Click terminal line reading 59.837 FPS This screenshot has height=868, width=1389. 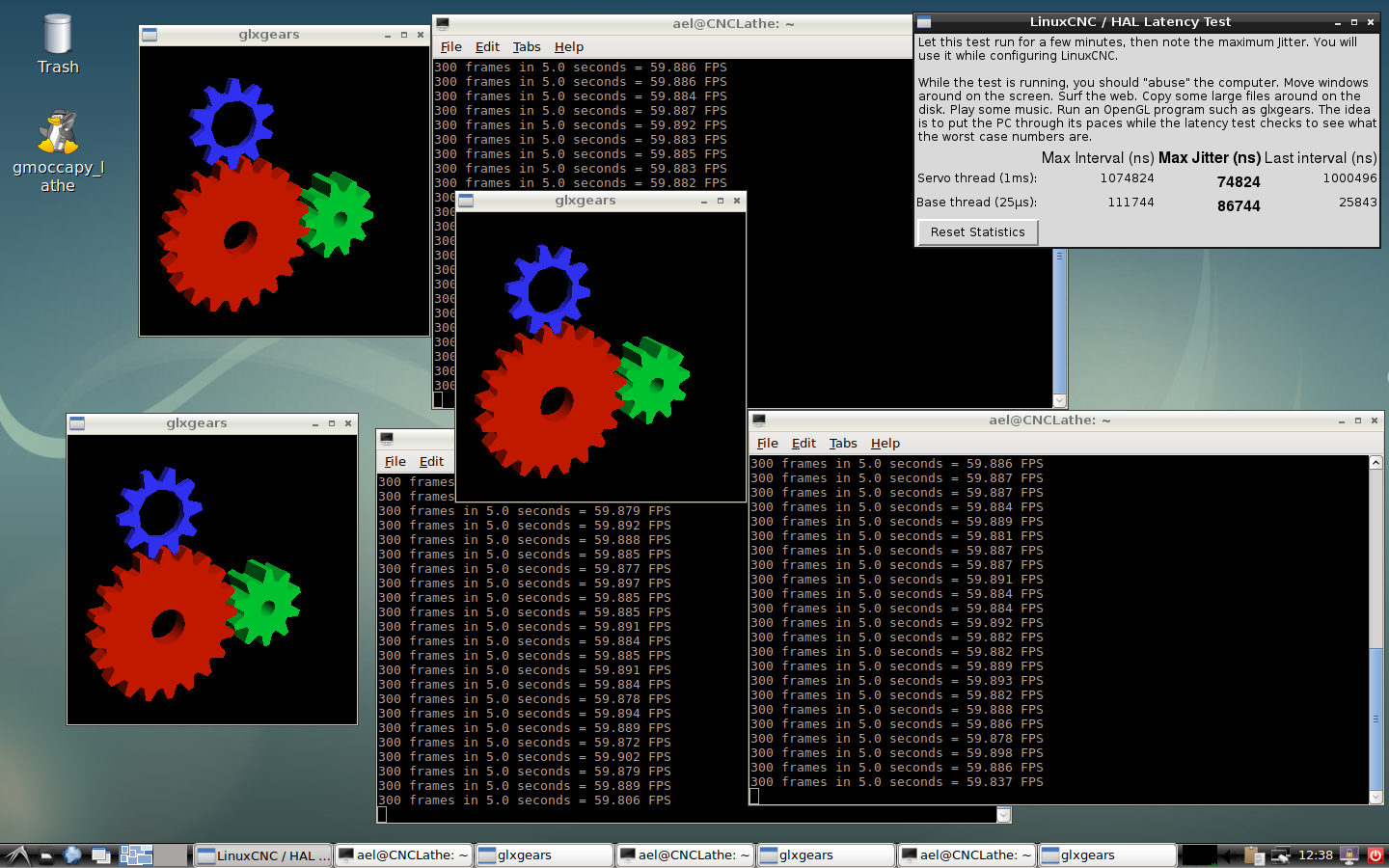click(897, 782)
